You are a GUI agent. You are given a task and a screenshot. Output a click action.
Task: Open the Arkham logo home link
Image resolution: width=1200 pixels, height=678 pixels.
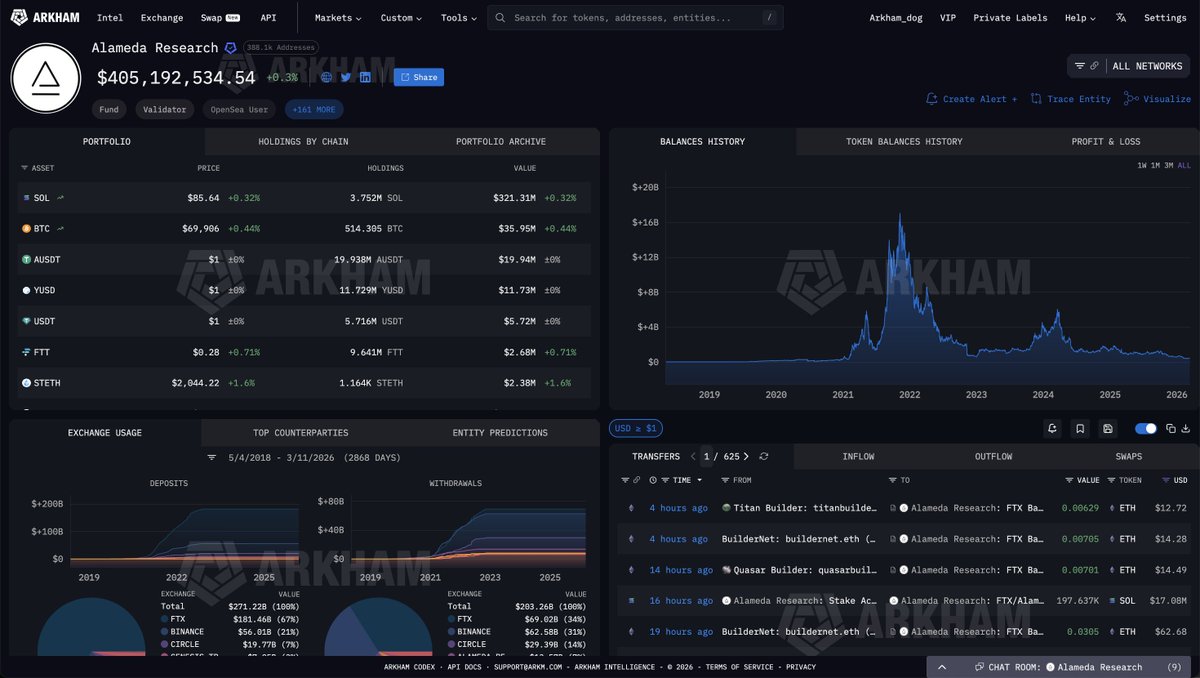pyautogui.click(x=44, y=18)
